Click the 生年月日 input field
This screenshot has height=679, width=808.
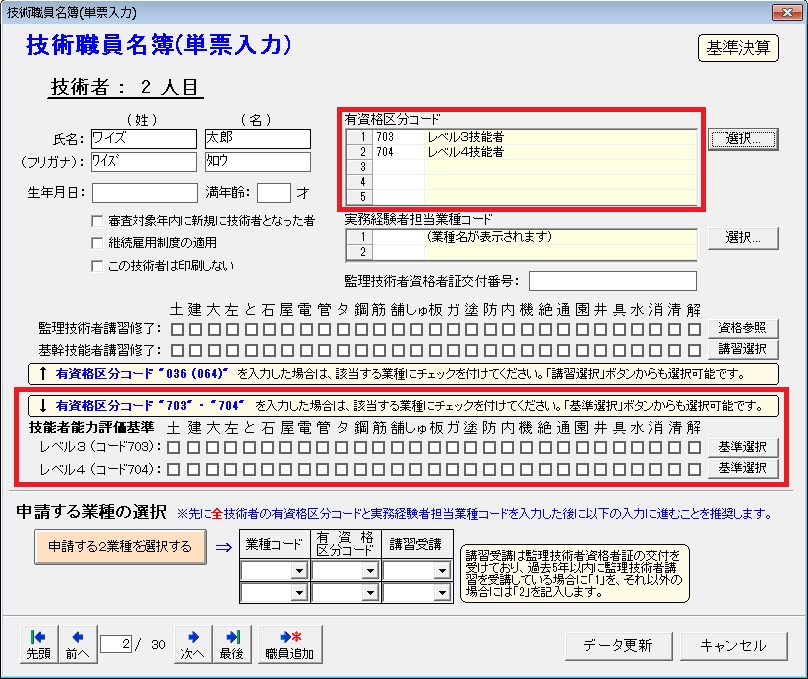pyautogui.click(x=145, y=193)
